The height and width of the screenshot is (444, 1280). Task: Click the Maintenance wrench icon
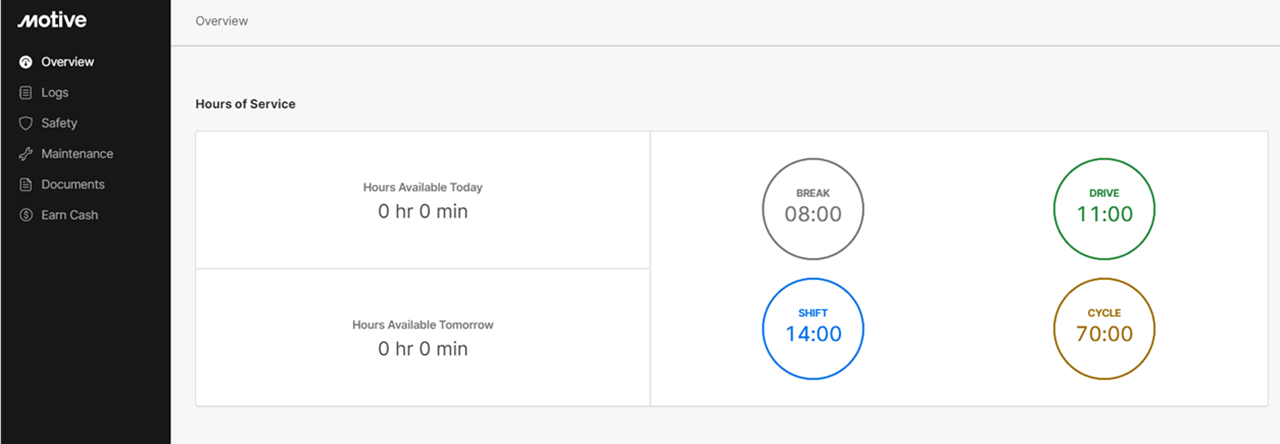click(x=26, y=154)
